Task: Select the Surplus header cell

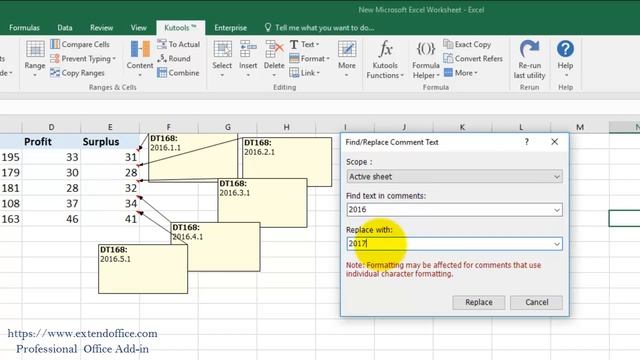Action: [x=110, y=142]
